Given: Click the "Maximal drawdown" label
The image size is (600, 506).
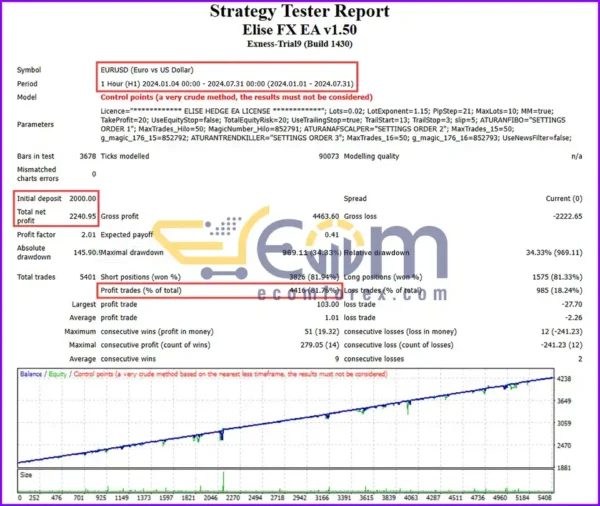Looking at the screenshot, I should tap(132, 253).
